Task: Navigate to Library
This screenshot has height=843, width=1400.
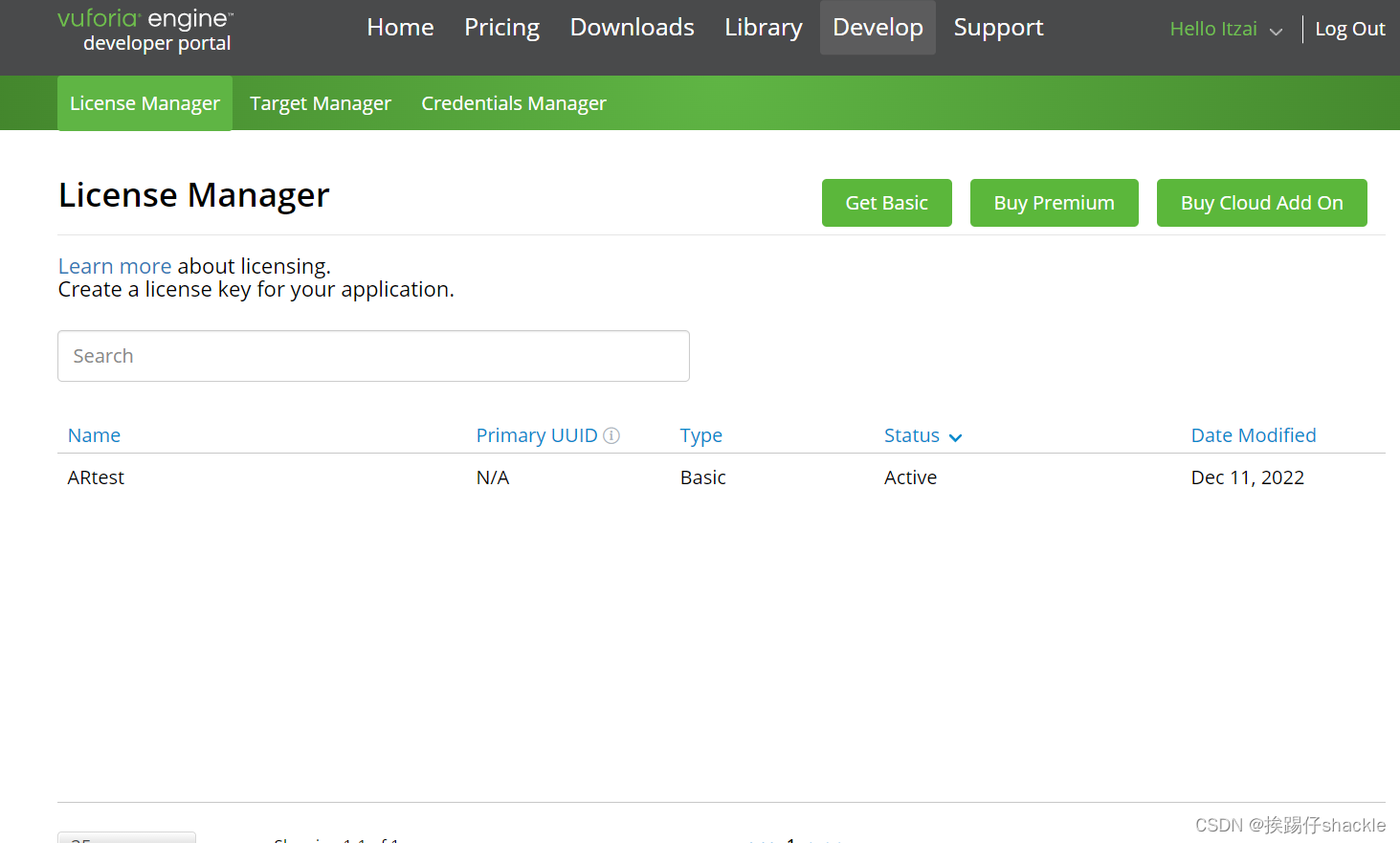Action: click(x=764, y=28)
